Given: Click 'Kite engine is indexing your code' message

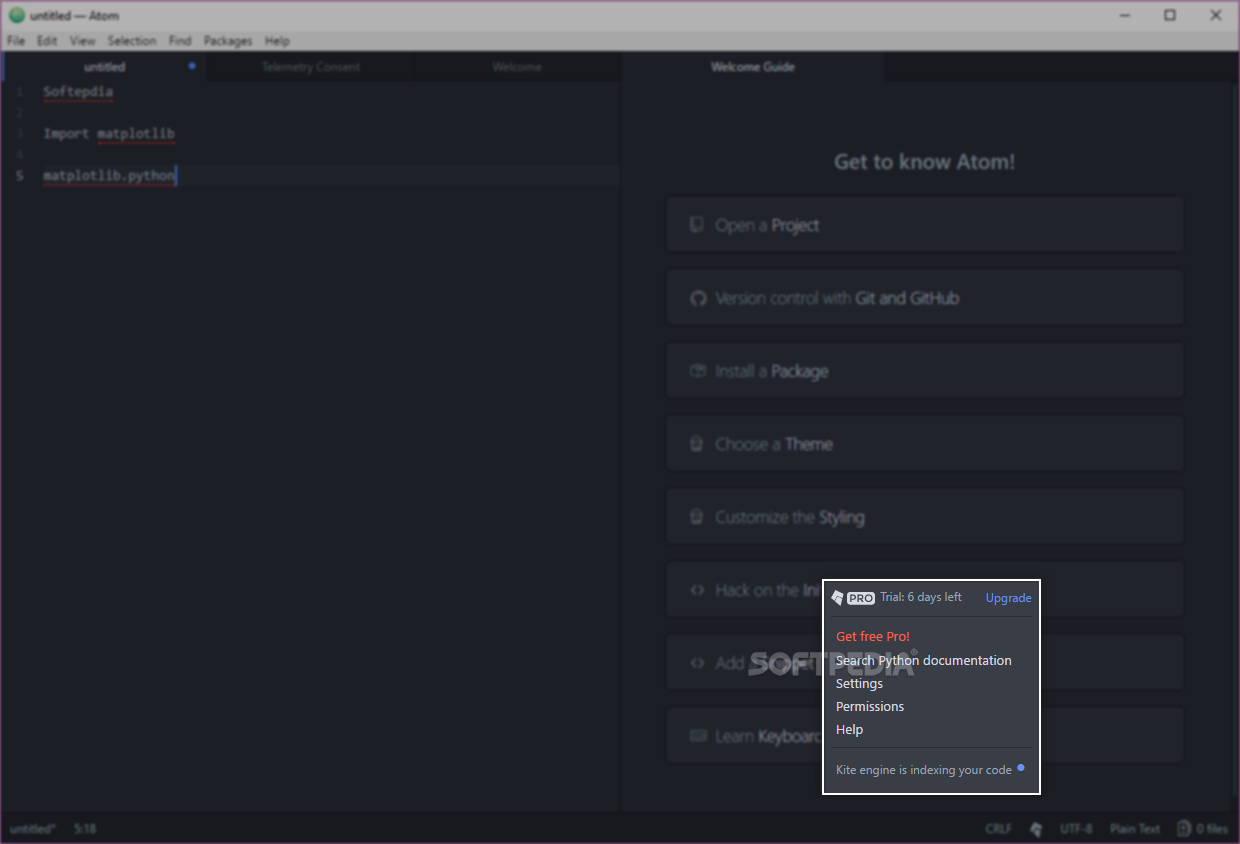Looking at the screenshot, I should (x=924, y=770).
